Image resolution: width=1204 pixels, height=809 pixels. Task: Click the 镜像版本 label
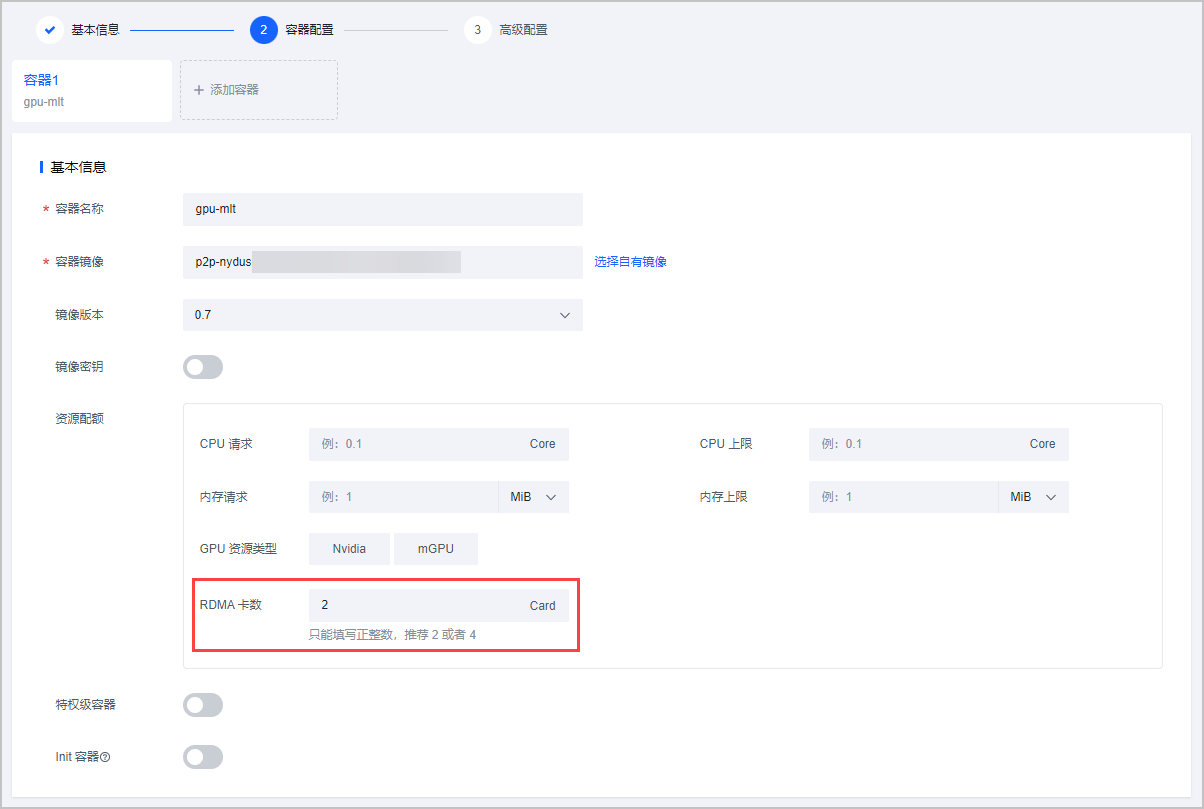coord(79,315)
